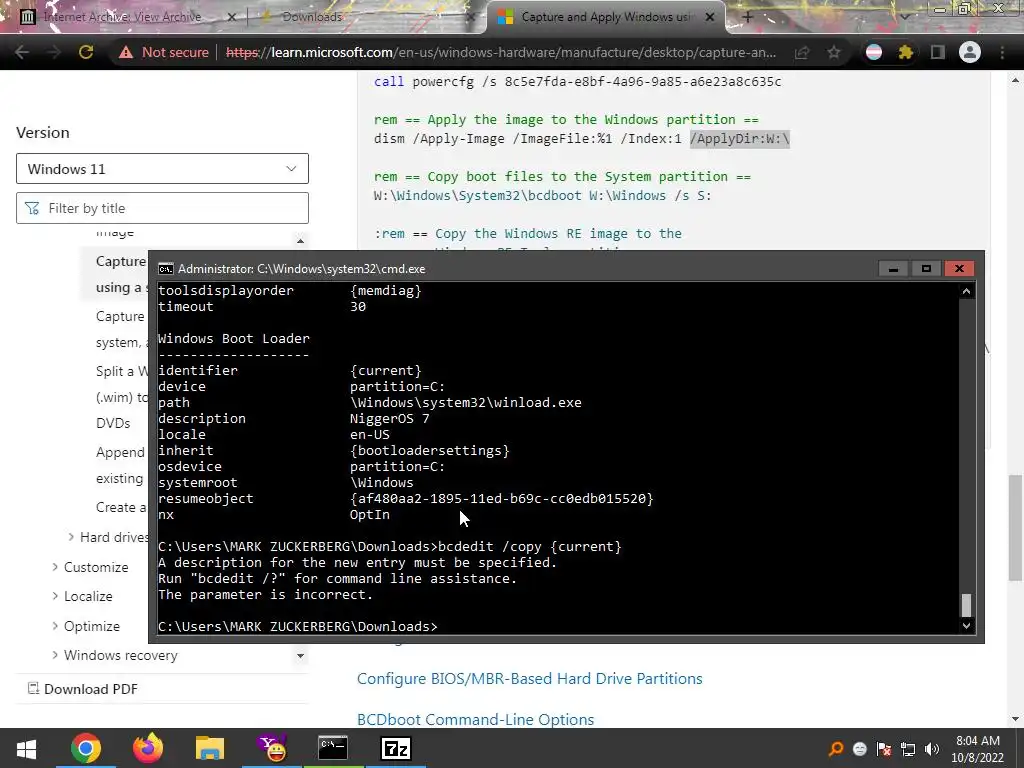Image resolution: width=1024 pixels, height=768 pixels.
Task: Expand the Localize section
Action: pos(56,596)
